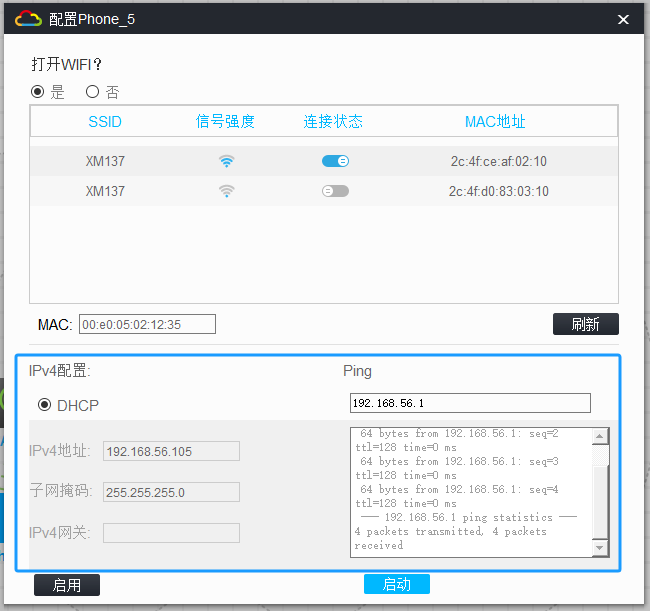Close the Phone_5 configuration dialog
The image size is (650, 611).
click(623, 20)
